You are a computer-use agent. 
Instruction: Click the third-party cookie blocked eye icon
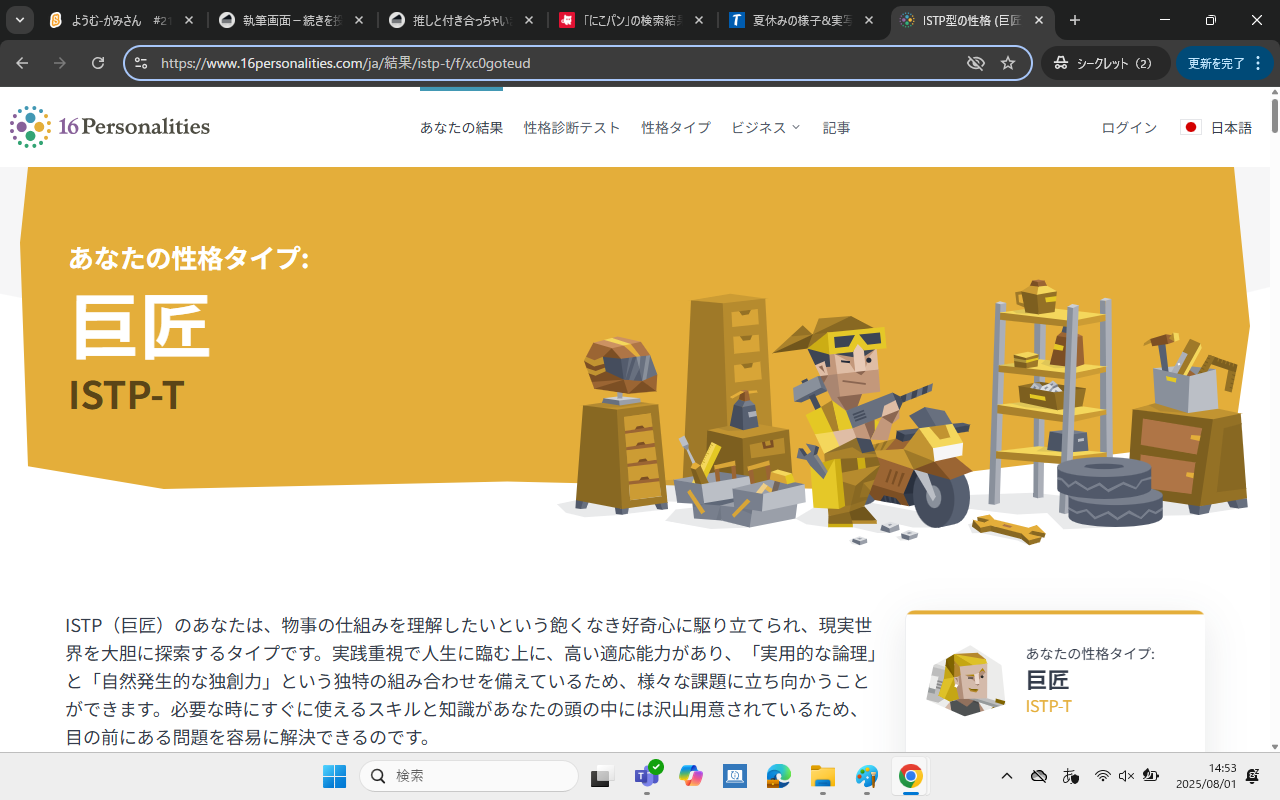975,63
